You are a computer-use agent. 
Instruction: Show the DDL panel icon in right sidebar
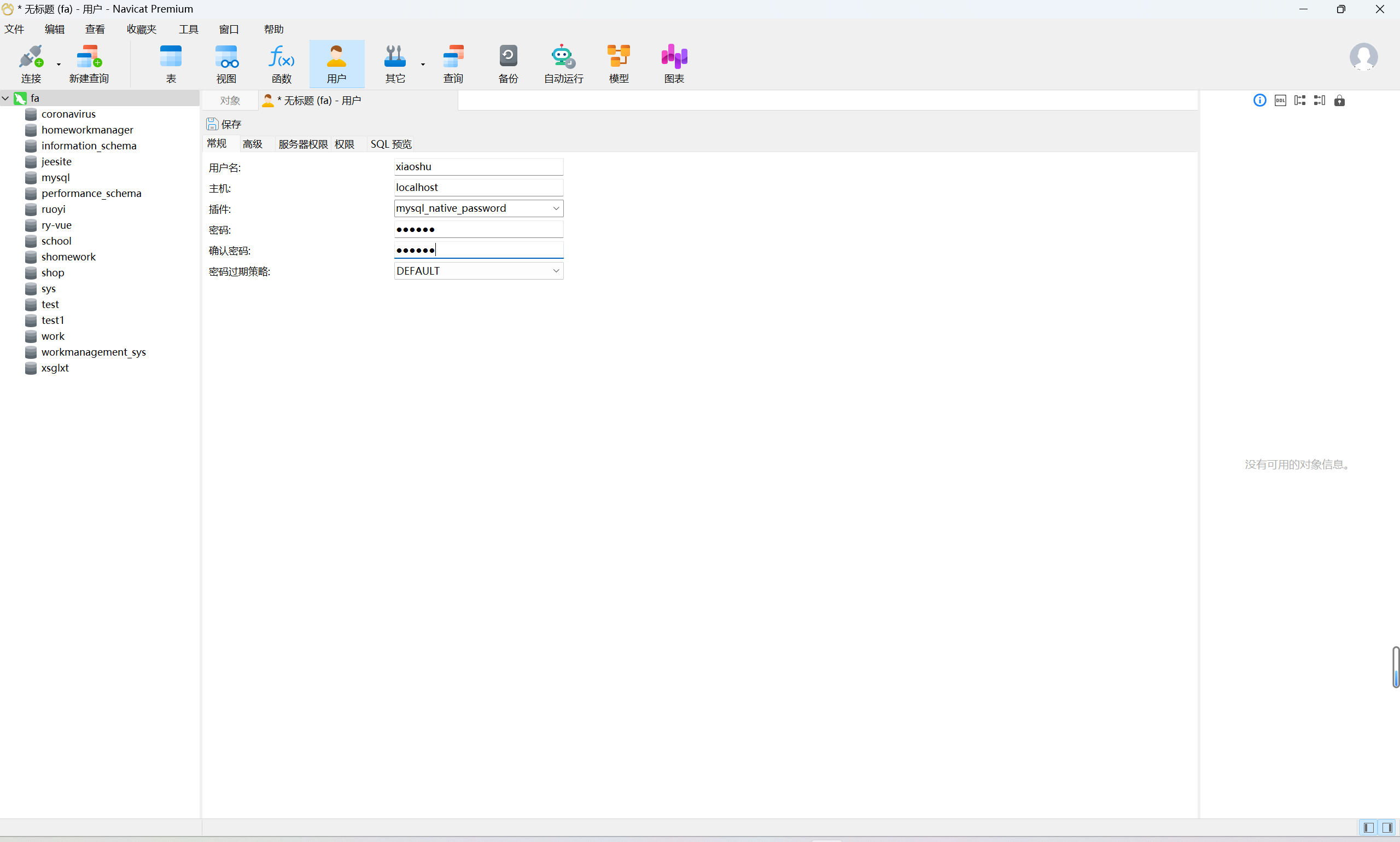pyautogui.click(x=1280, y=101)
